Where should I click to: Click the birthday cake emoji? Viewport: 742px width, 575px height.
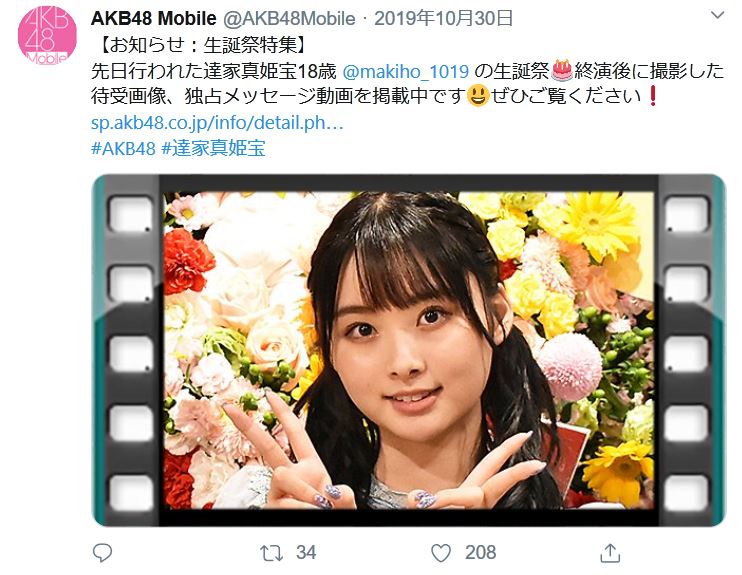pos(562,71)
